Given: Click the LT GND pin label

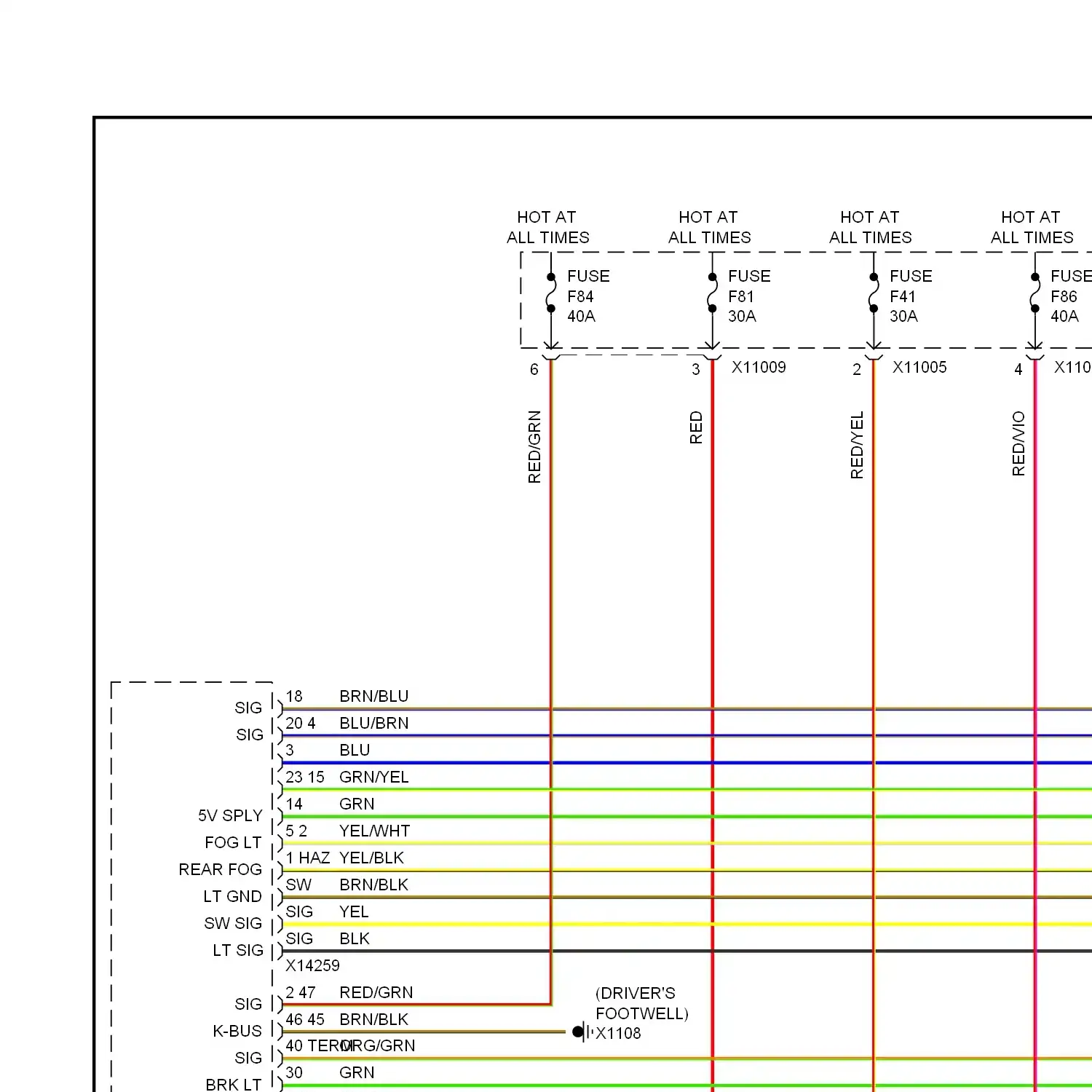Looking at the screenshot, I should point(232,896).
